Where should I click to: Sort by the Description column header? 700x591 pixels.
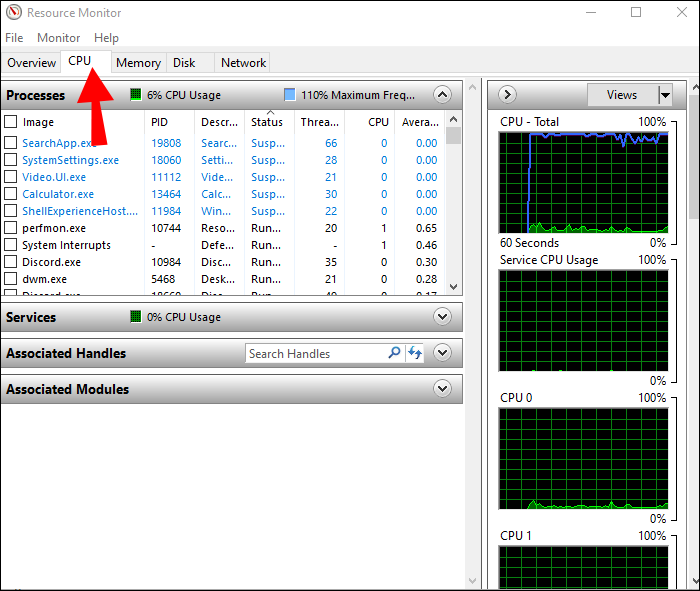pos(219,122)
